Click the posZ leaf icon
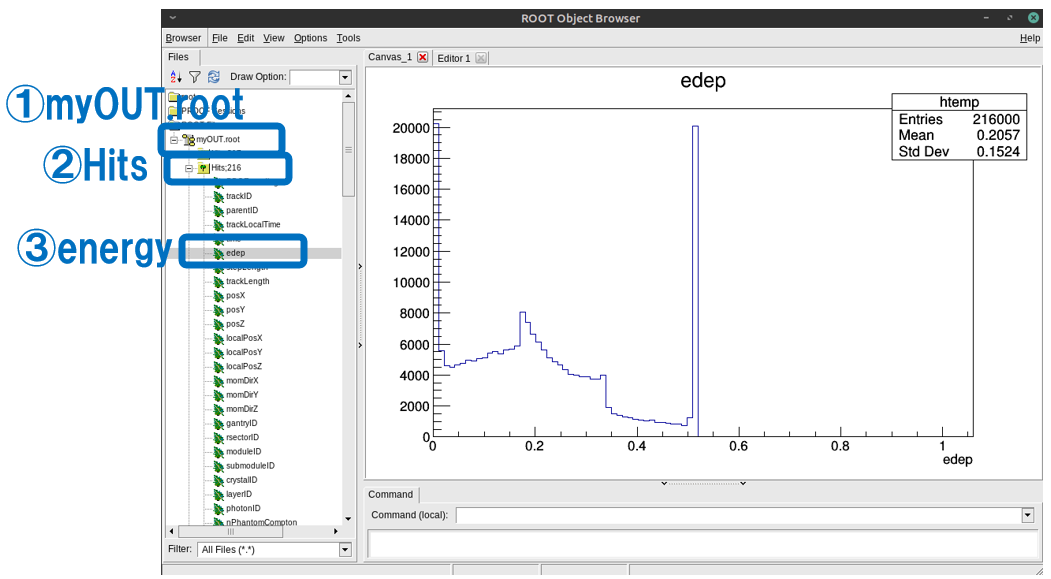 [219, 324]
